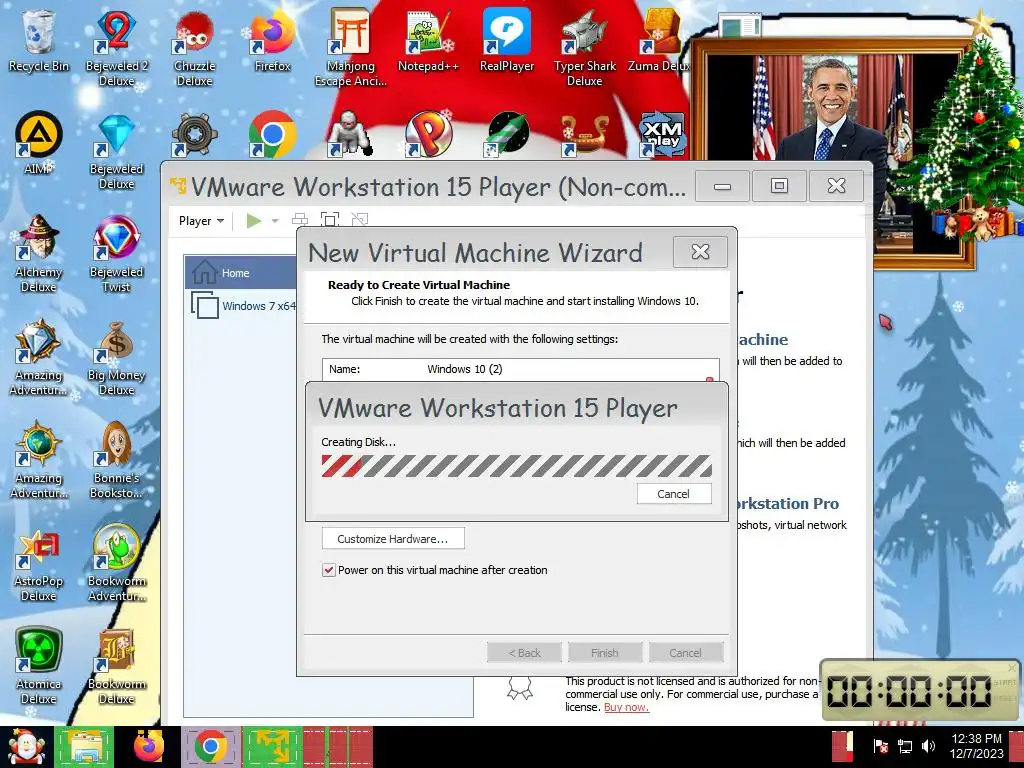Open Mahjong Escape Ancient shortcut
Viewport: 1024px width, 768px height.
(351, 47)
